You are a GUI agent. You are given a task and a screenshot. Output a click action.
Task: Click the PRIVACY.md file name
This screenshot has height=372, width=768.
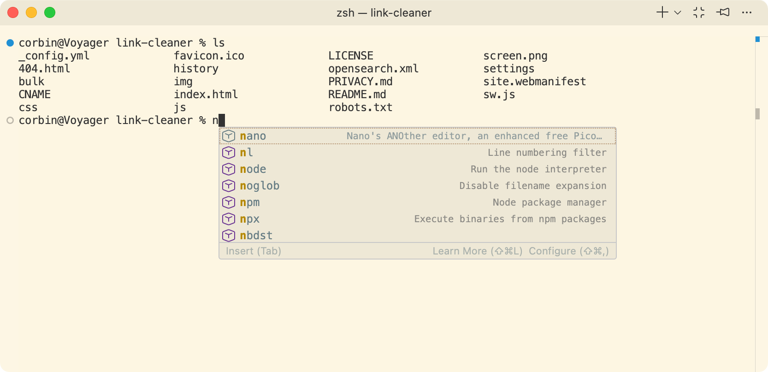[x=360, y=82]
